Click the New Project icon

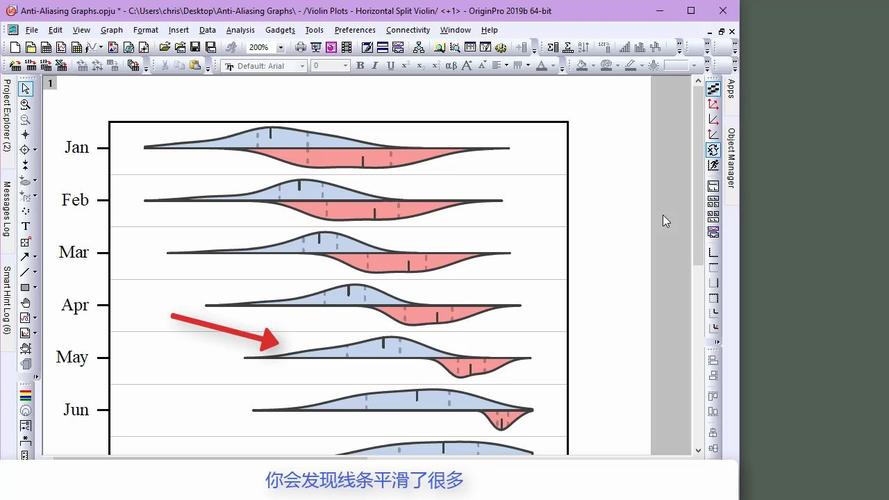click(16, 47)
